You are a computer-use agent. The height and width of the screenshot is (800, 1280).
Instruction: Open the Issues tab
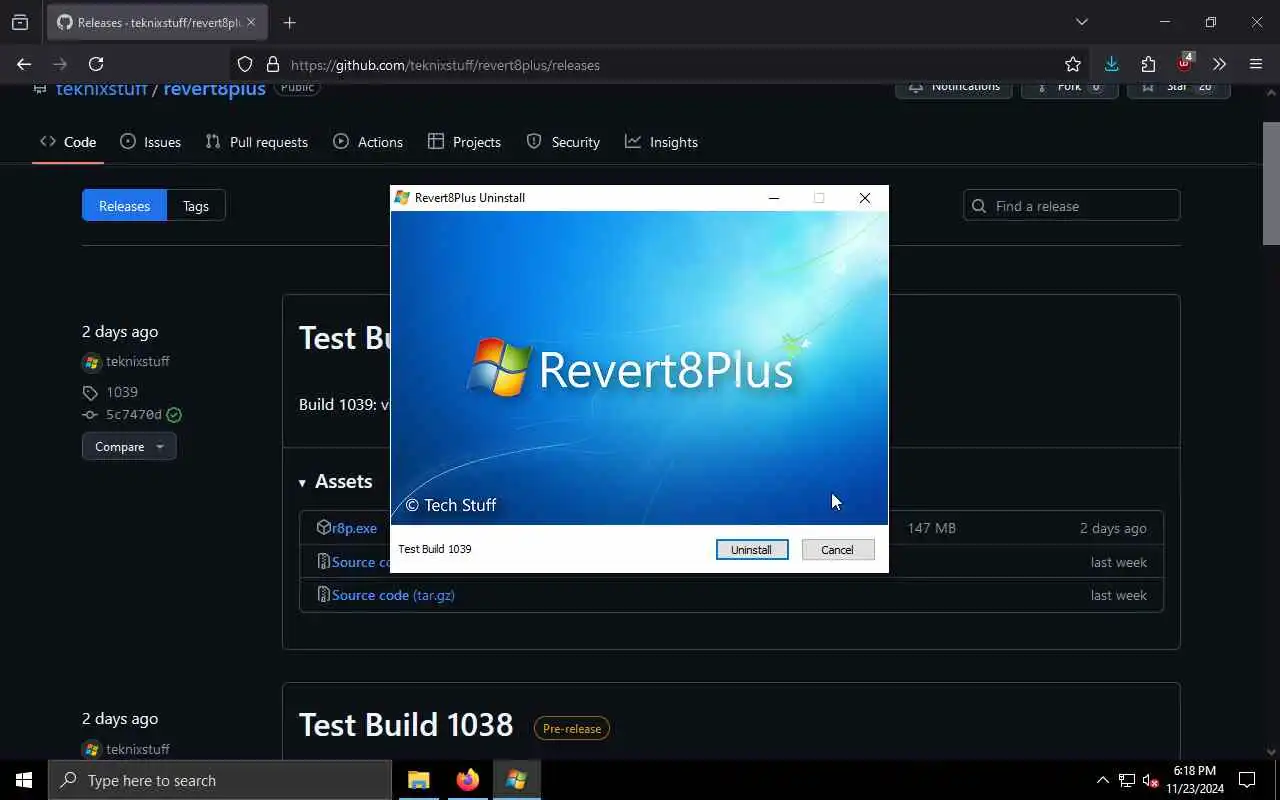coord(151,142)
